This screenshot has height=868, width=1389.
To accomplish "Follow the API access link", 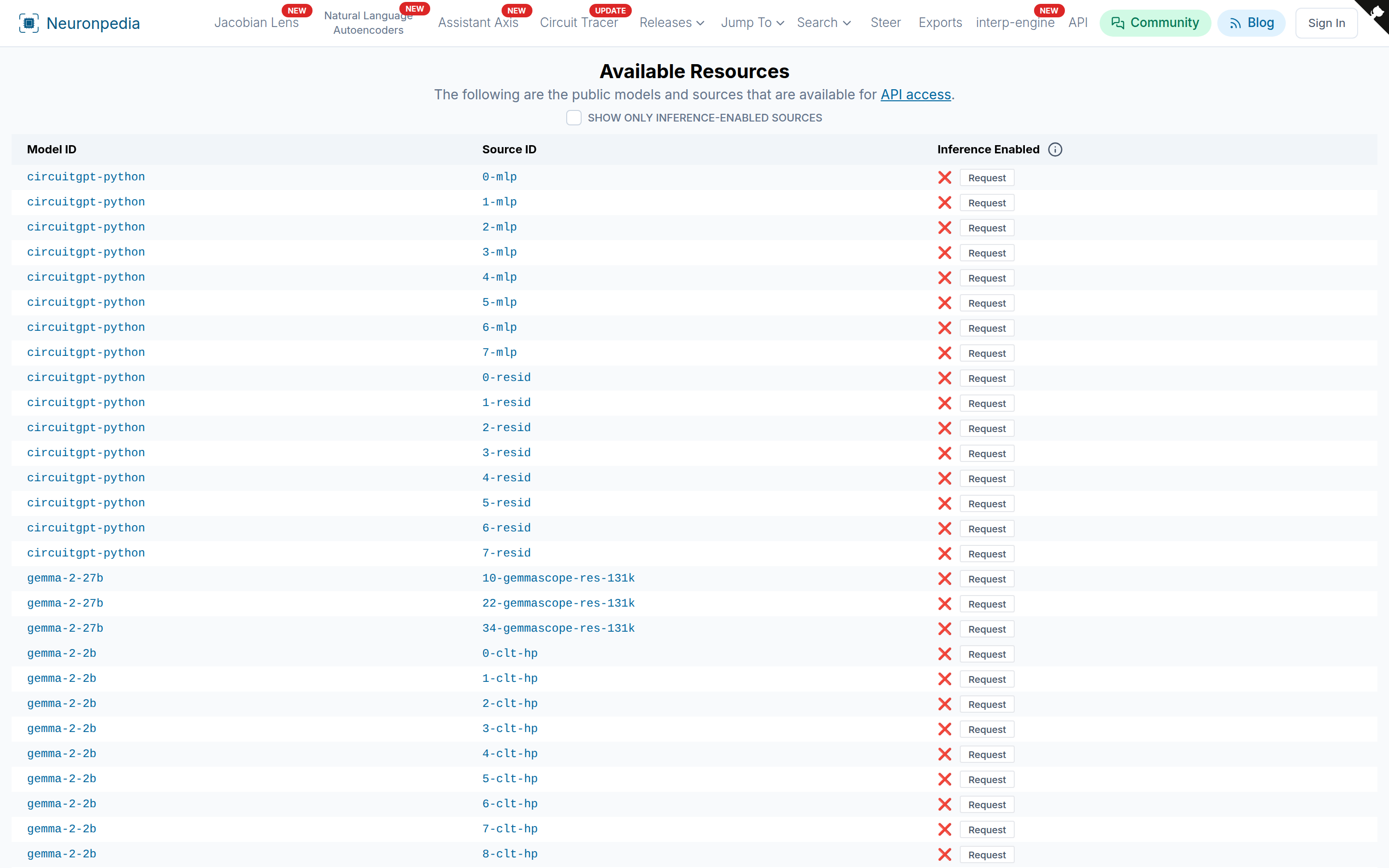I will click(x=915, y=95).
